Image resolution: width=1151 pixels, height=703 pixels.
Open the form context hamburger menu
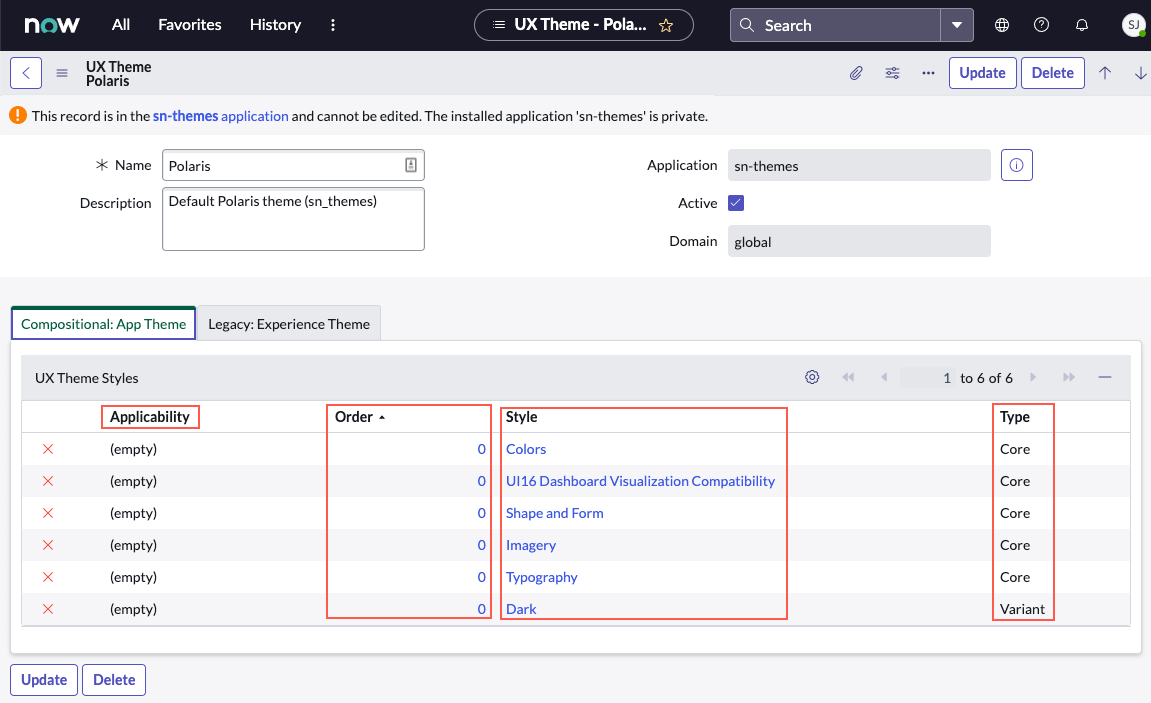[62, 73]
